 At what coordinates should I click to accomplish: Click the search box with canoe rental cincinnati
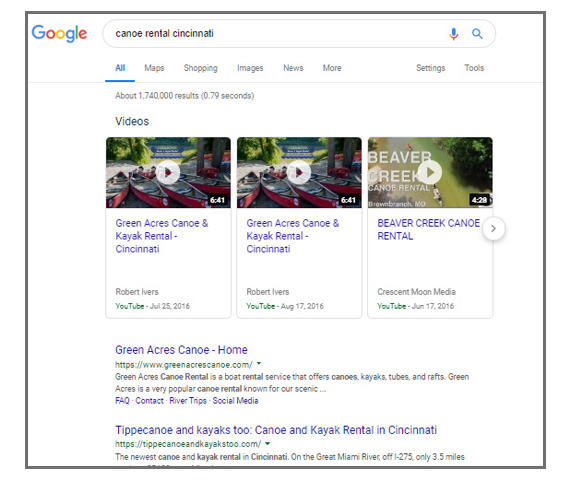coord(275,34)
